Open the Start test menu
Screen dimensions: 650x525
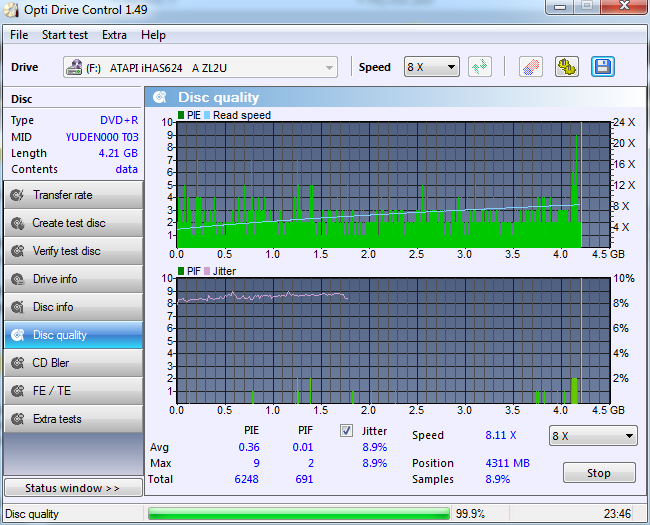click(x=65, y=35)
